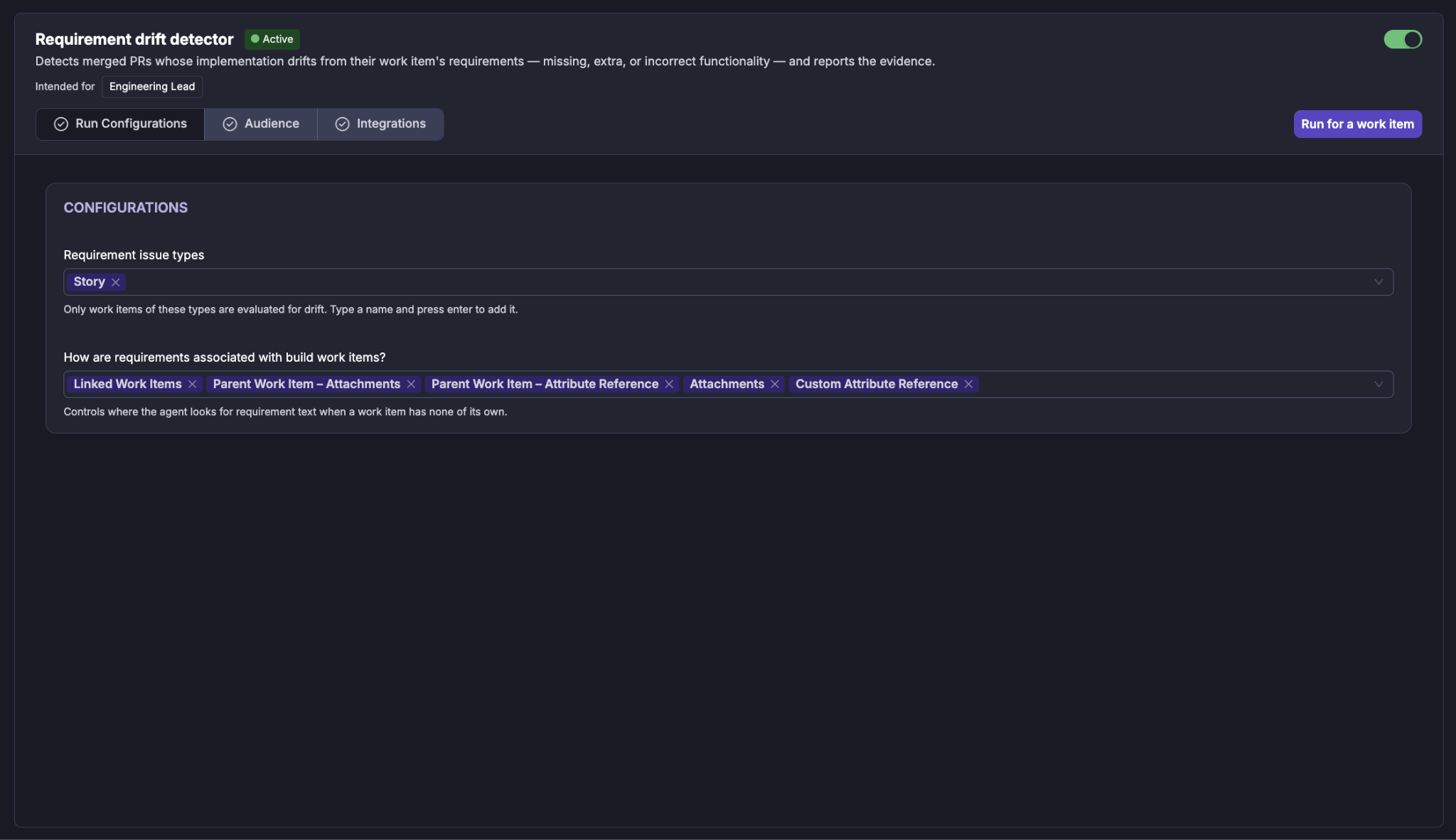The width and height of the screenshot is (1456, 840).
Task: Focus the Requirement issue types input field
Action: pos(728,282)
